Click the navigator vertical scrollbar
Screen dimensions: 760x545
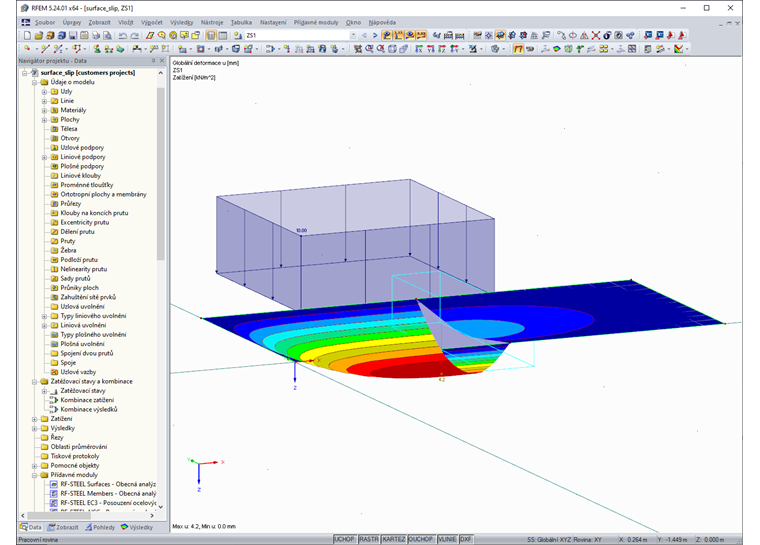click(x=161, y=175)
